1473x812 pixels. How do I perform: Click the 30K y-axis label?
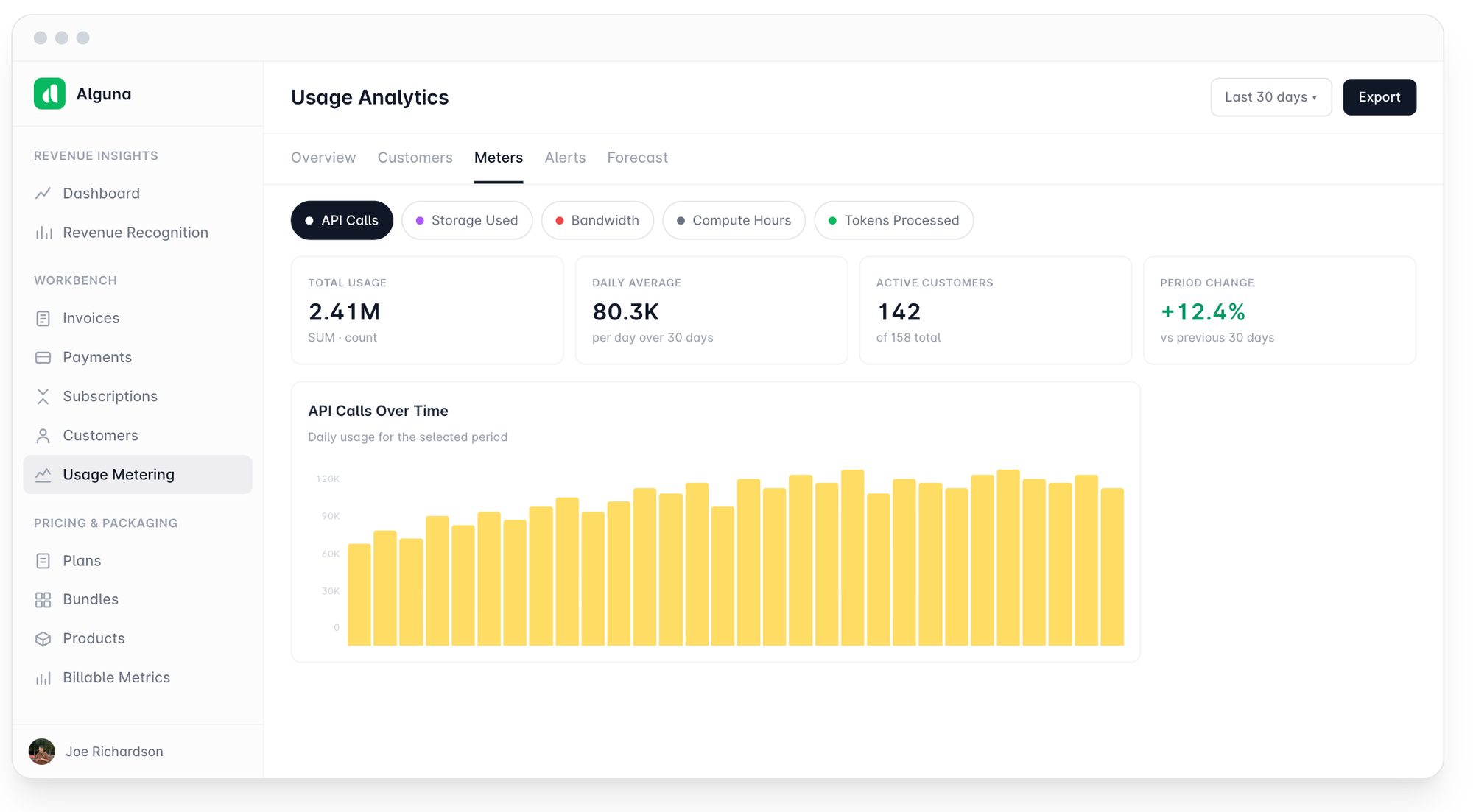331,591
